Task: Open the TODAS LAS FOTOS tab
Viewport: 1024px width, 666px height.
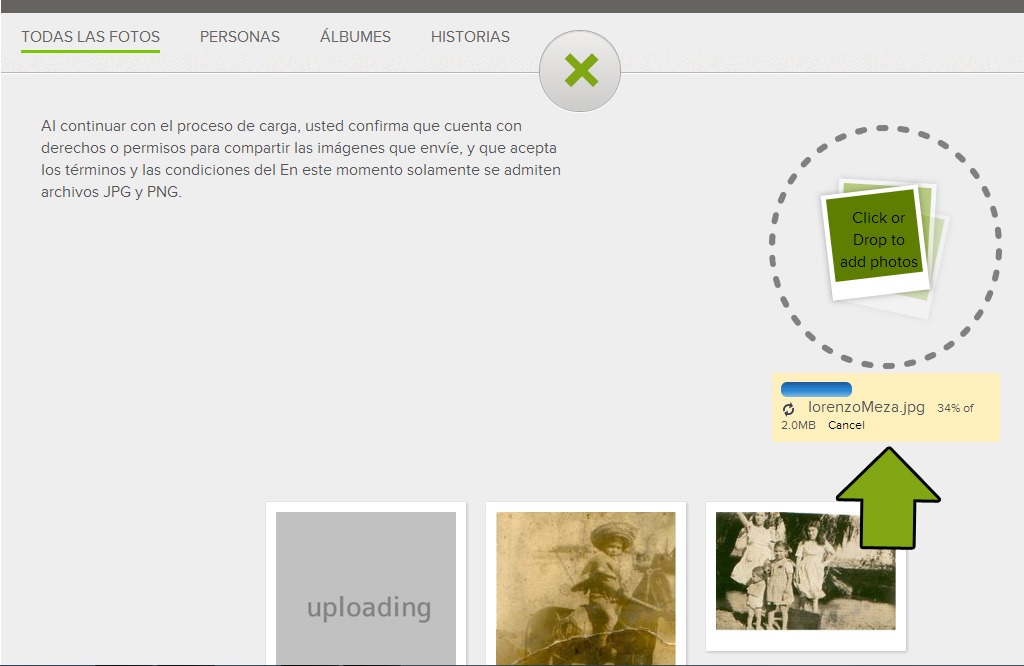Action: (x=90, y=37)
